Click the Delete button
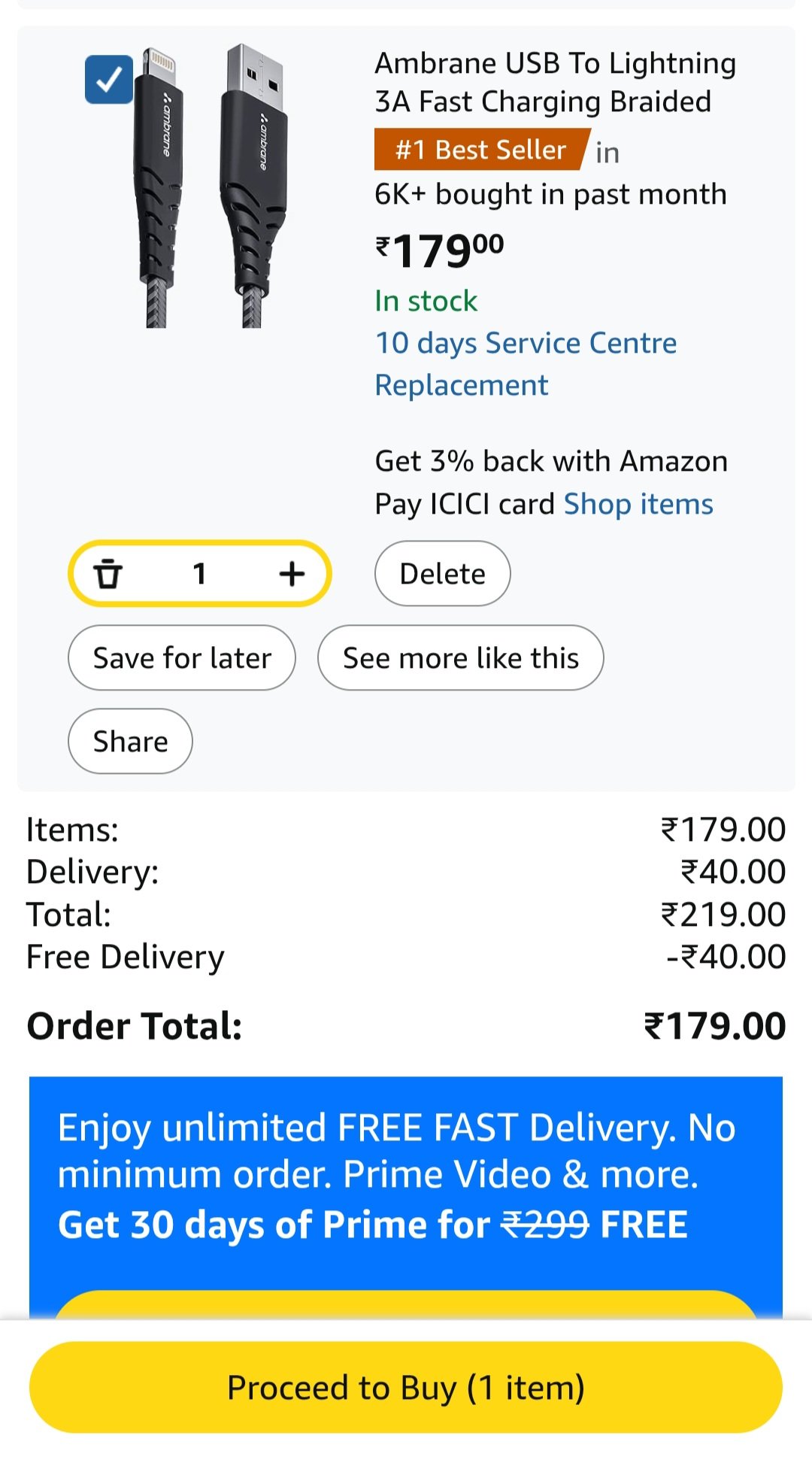The image size is (812, 1457). [442, 573]
